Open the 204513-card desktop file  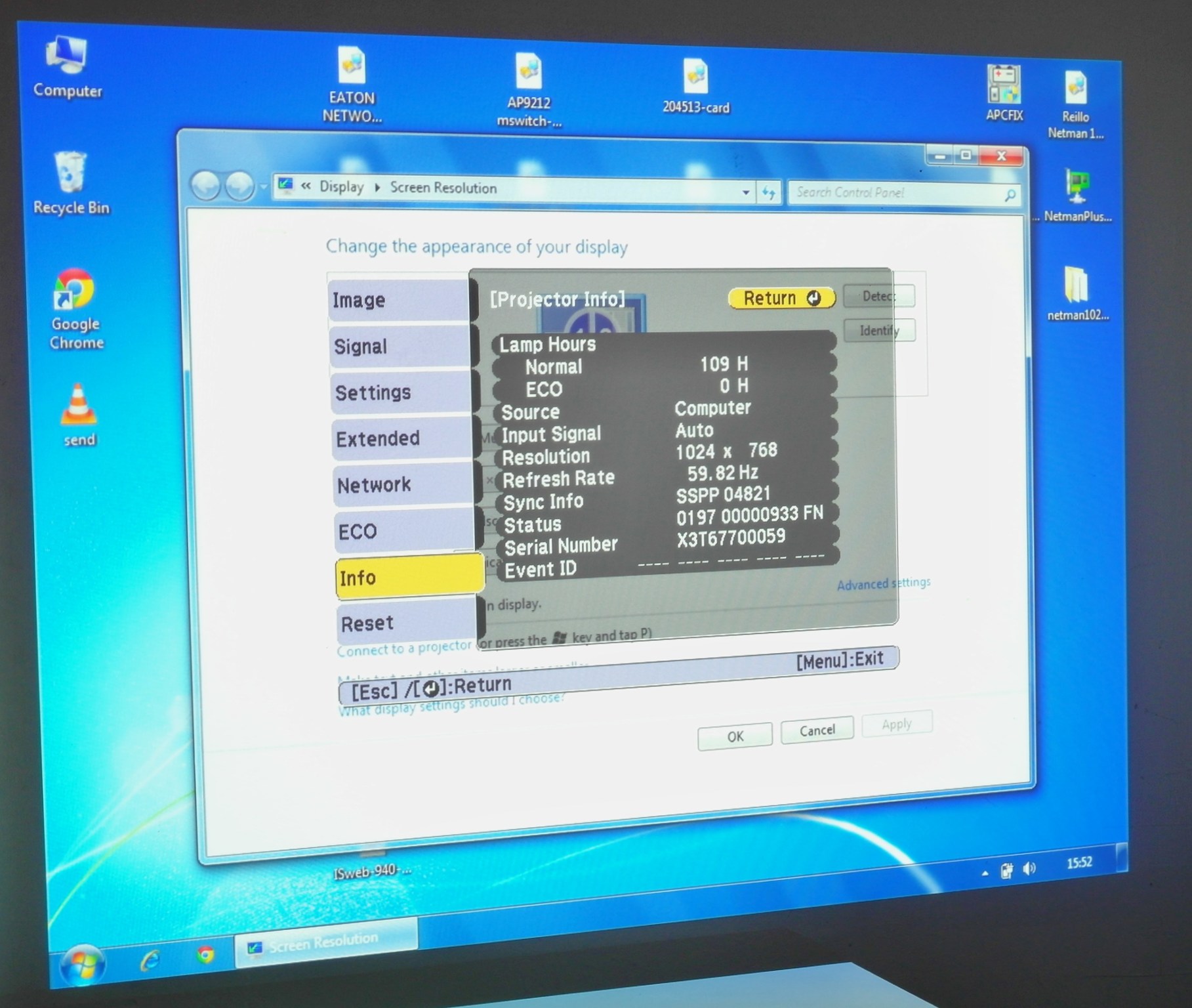pyautogui.click(x=695, y=87)
